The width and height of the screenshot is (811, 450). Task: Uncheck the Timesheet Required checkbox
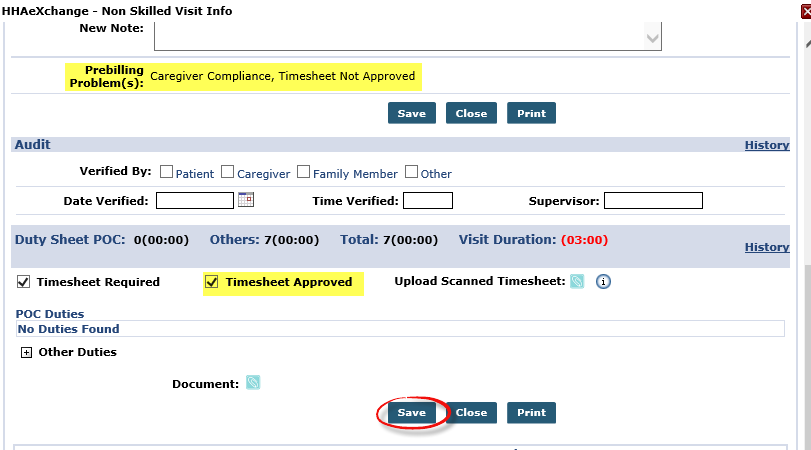click(23, 282)
